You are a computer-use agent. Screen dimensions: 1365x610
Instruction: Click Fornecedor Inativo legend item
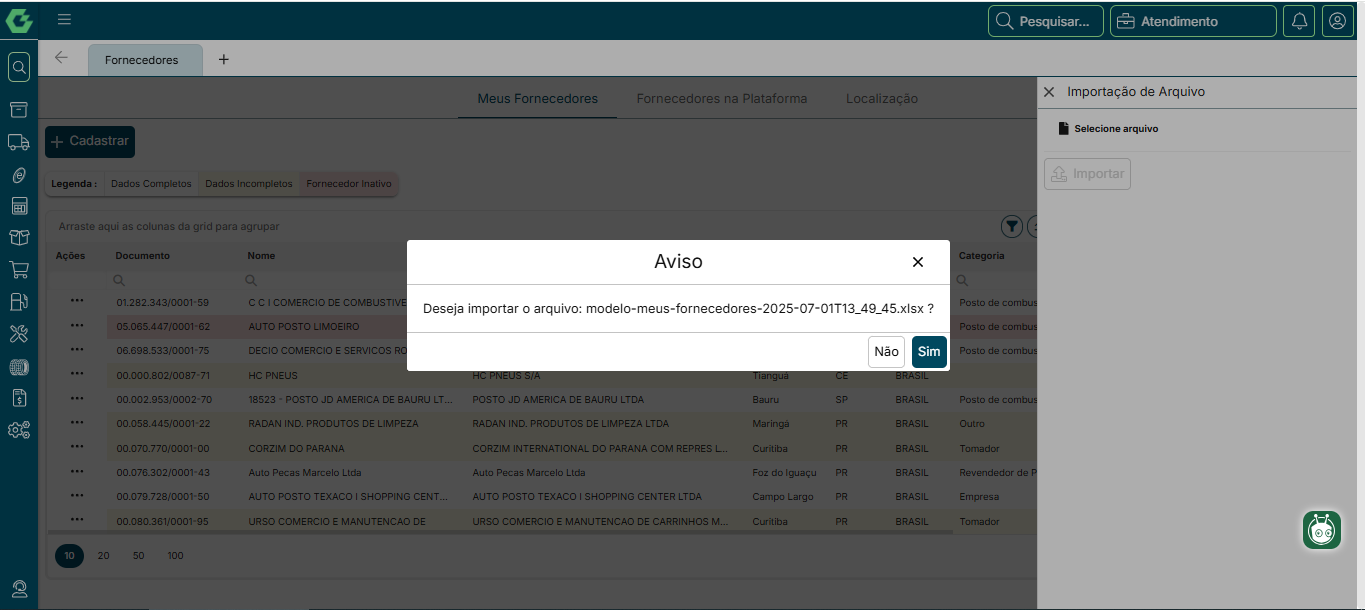click(349, 184)
